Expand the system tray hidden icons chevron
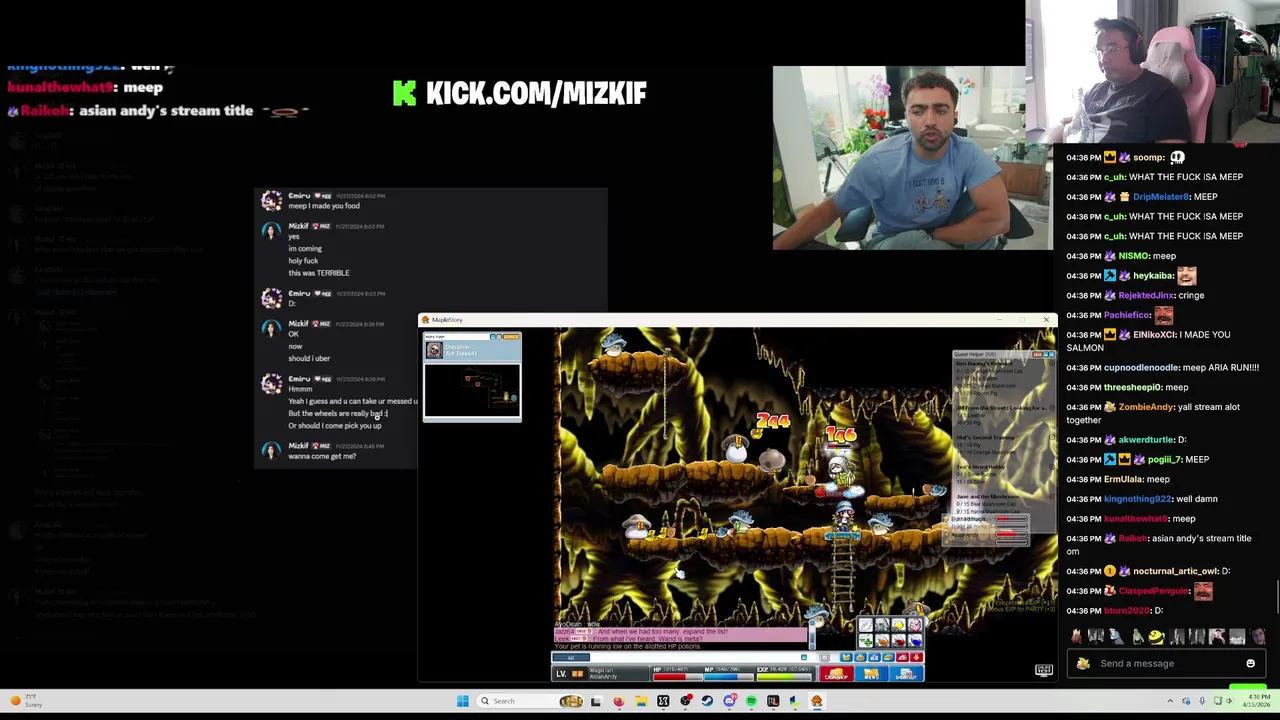 coord(1170,701)
